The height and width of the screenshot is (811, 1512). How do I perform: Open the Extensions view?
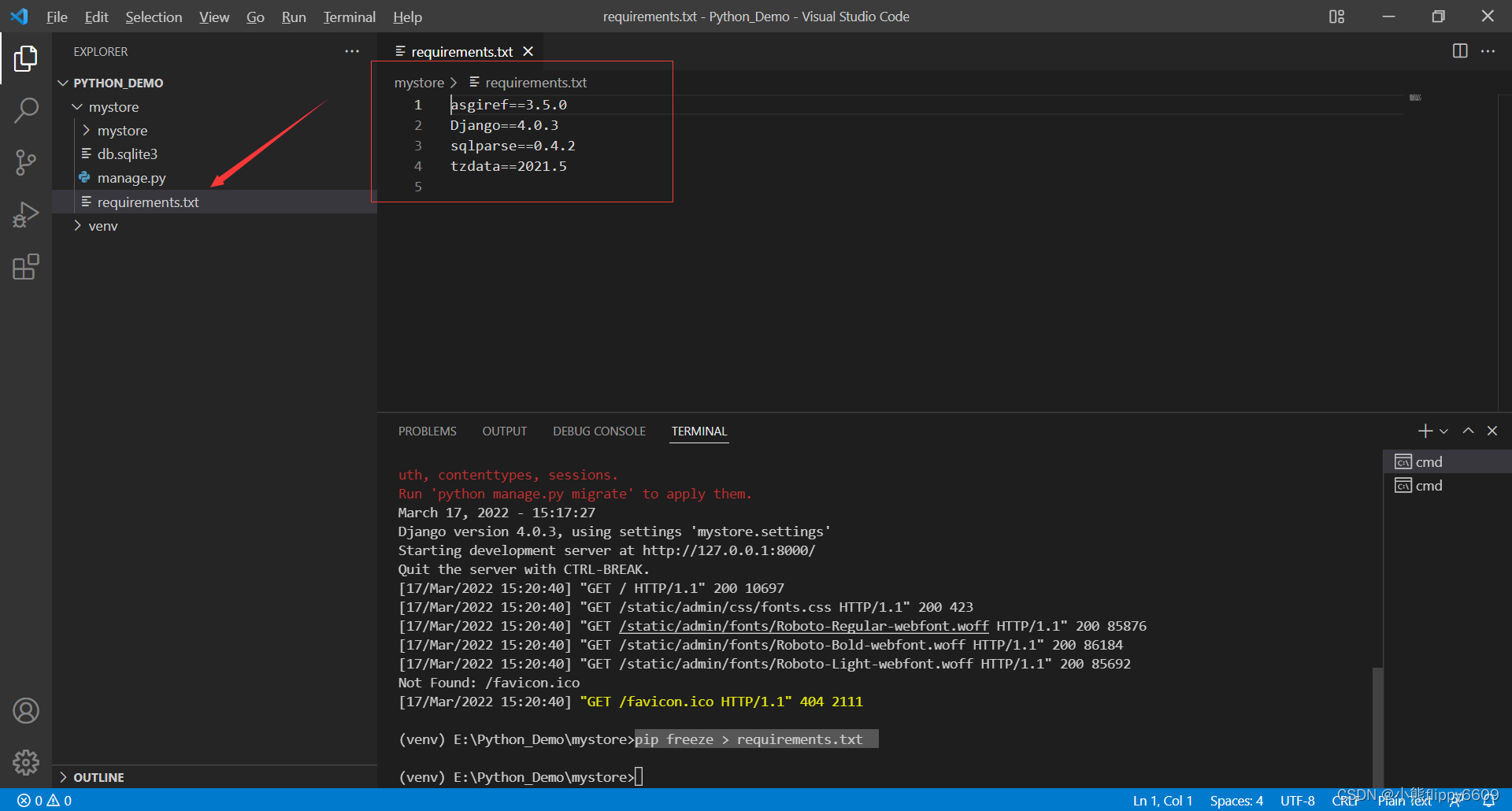(x=26, y=267)
